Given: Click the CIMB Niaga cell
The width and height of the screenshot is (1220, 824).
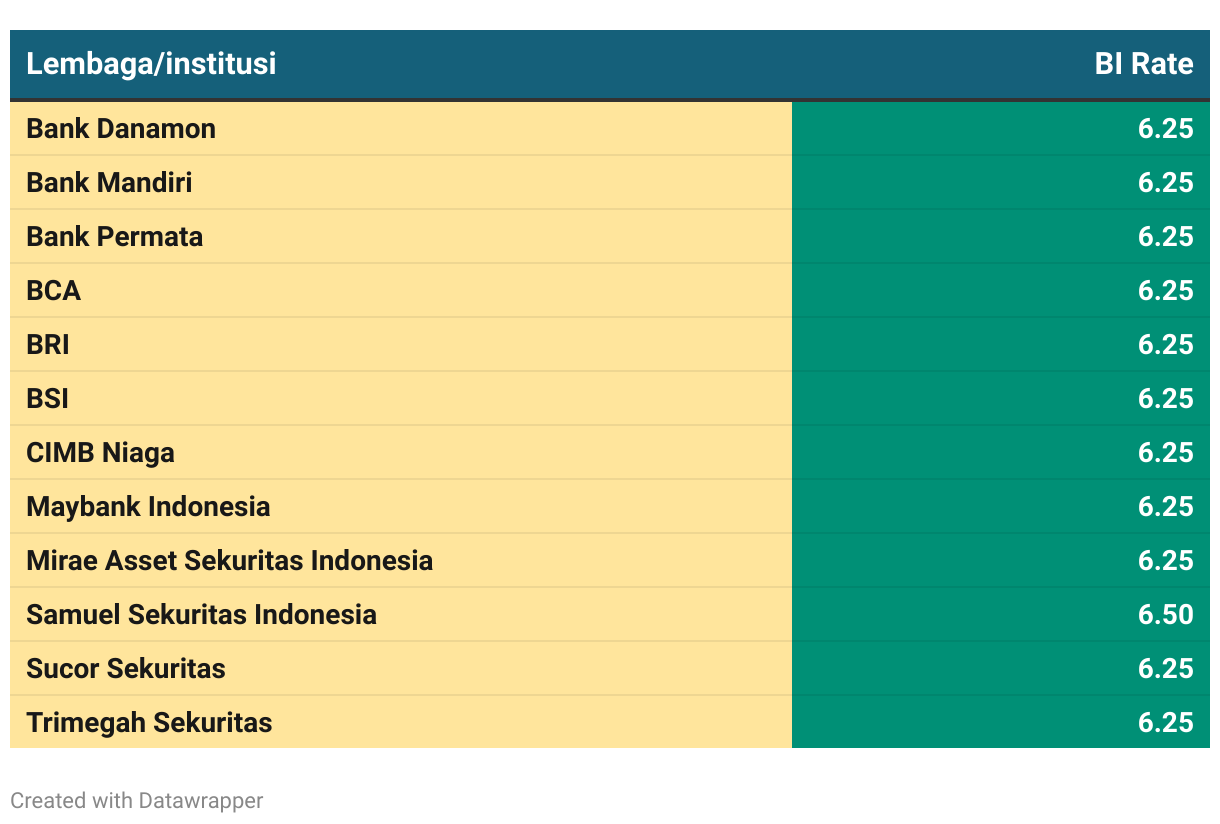Looking at the screenshot, I should [100, 453].
